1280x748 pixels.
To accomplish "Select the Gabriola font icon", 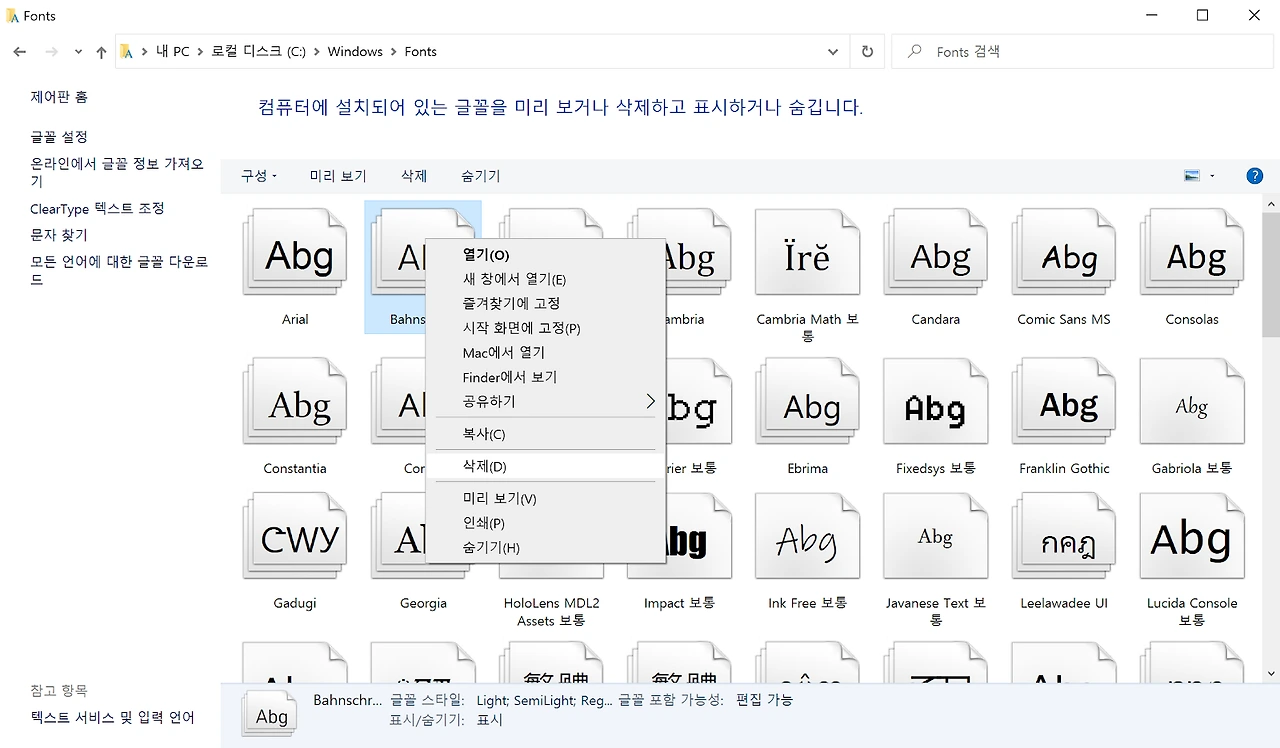I will 1192,402.
